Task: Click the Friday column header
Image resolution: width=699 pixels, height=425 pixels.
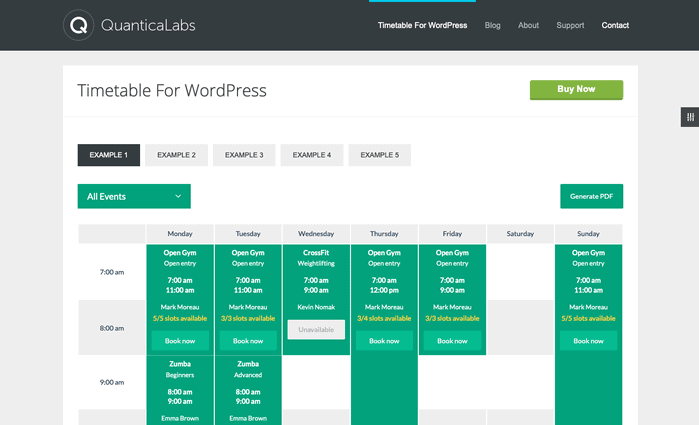Action: (452, 234)
